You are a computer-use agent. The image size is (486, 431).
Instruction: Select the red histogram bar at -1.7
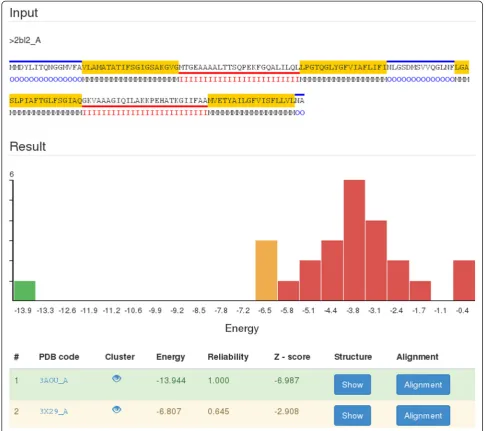tap(420, 291)
